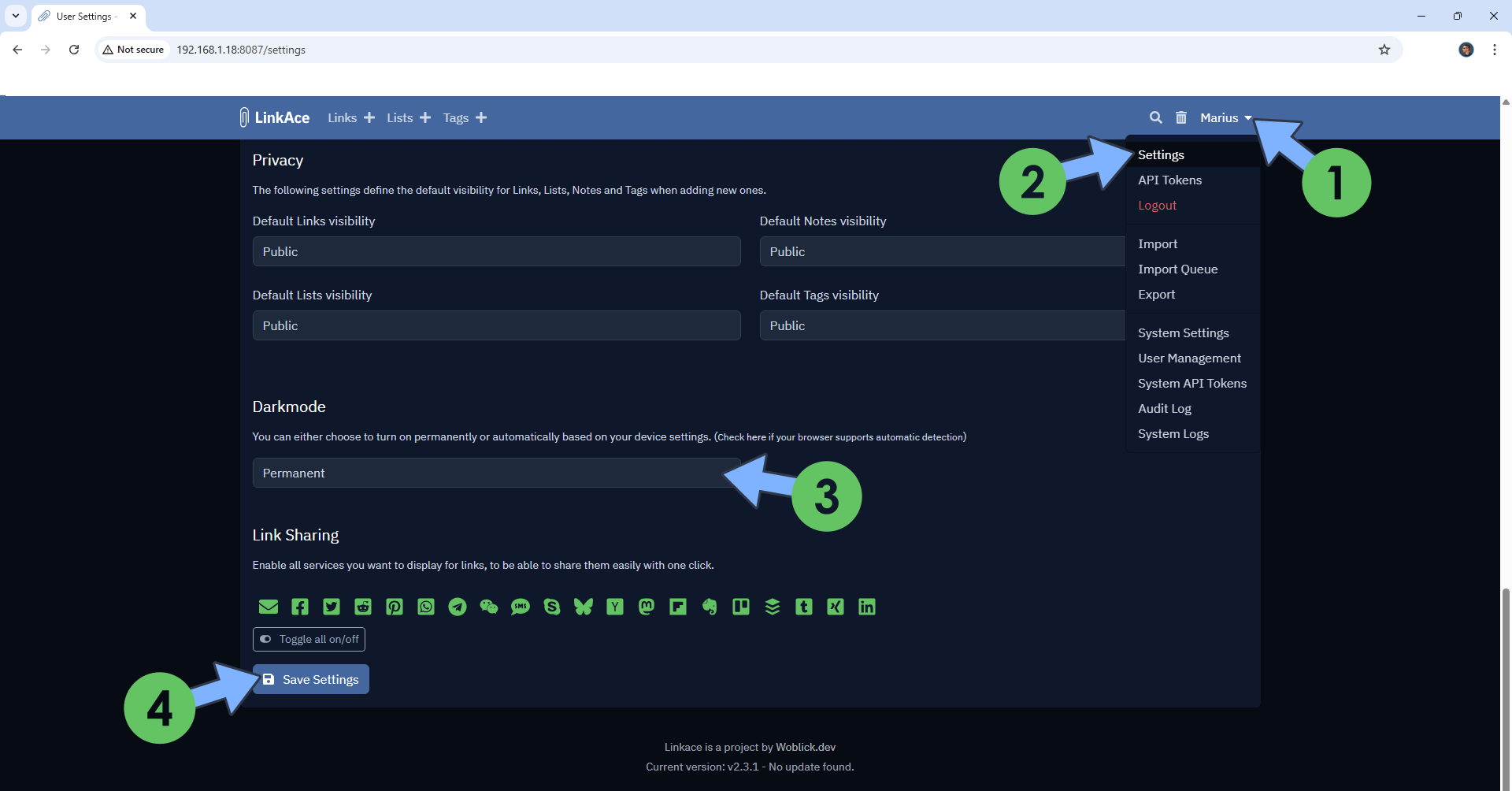Click the Toggle all on/off switch
Screen dimensions: 1512x791
(x=309, y=639)
